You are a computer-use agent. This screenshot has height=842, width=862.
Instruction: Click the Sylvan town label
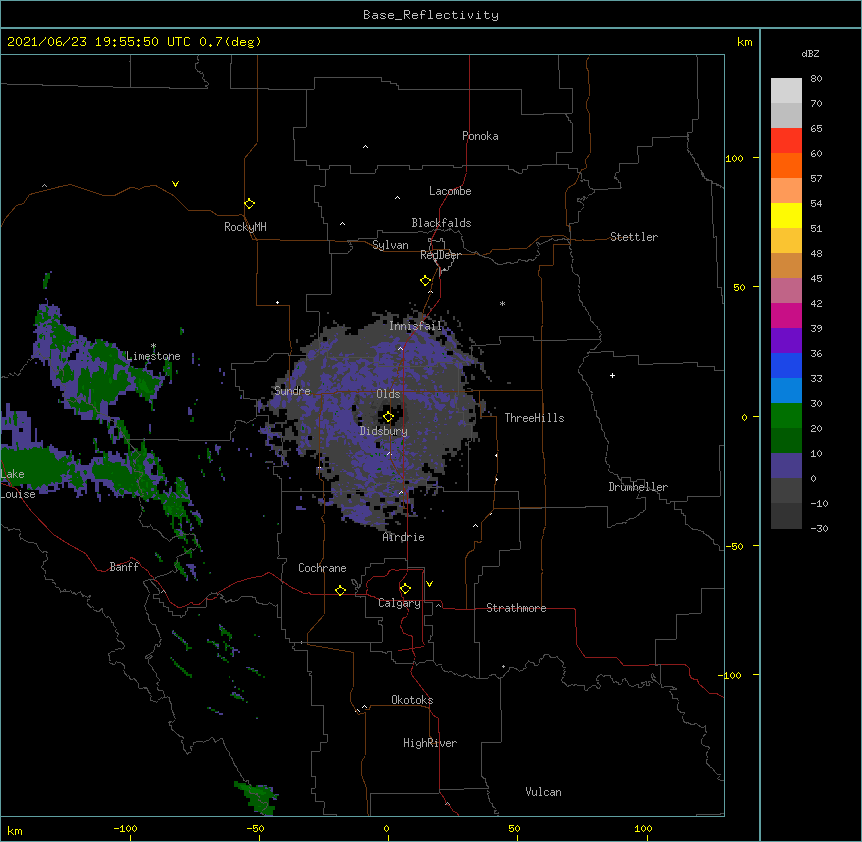coord(390,245)
